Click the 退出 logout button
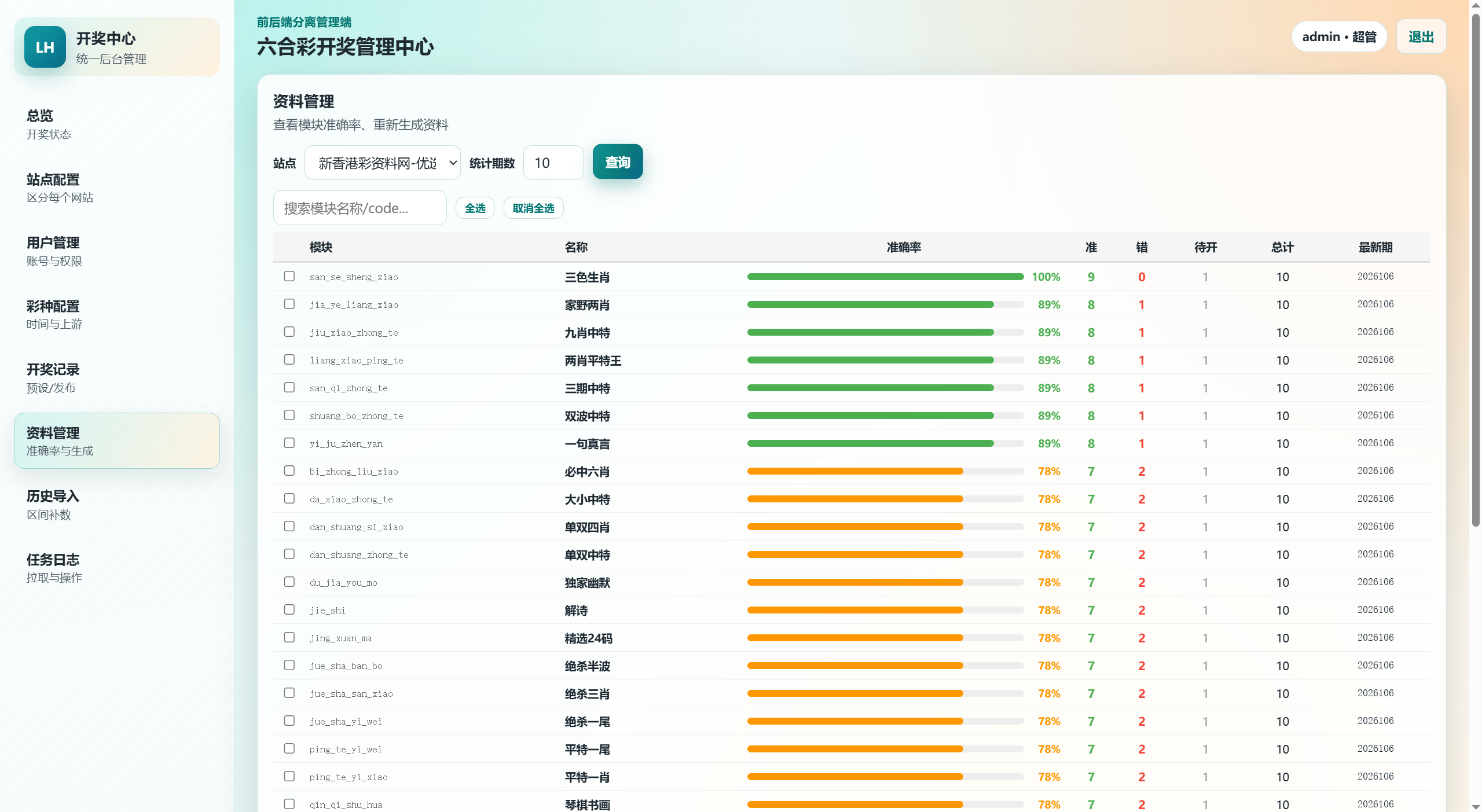Viewport: 1482px width, 812px height. tap(1421, 36)
